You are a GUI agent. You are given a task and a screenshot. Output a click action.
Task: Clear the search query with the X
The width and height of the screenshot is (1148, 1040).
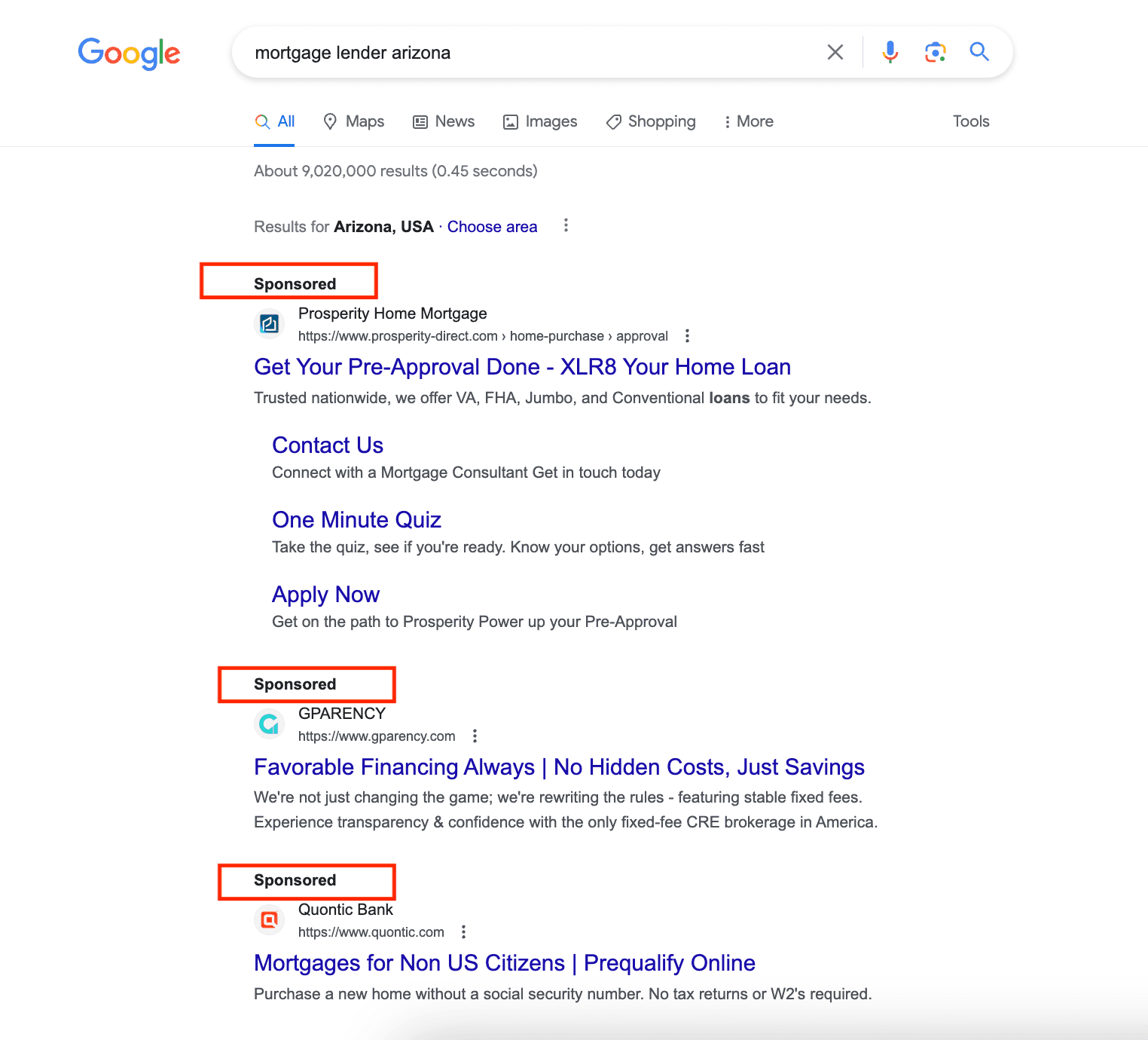click(x=835, y=52)
